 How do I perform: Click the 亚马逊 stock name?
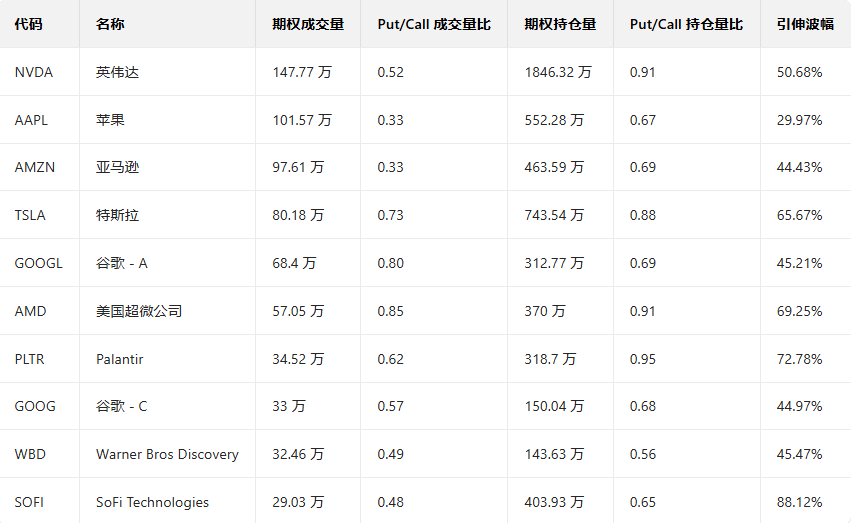[x=118, y=167]
